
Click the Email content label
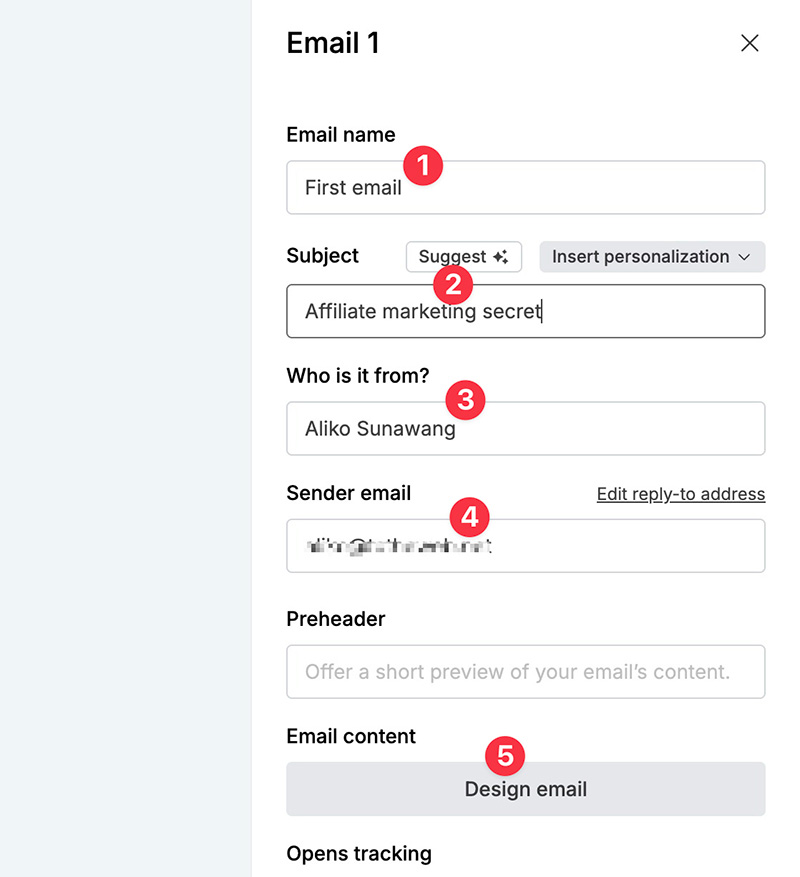tap(350, 736)
